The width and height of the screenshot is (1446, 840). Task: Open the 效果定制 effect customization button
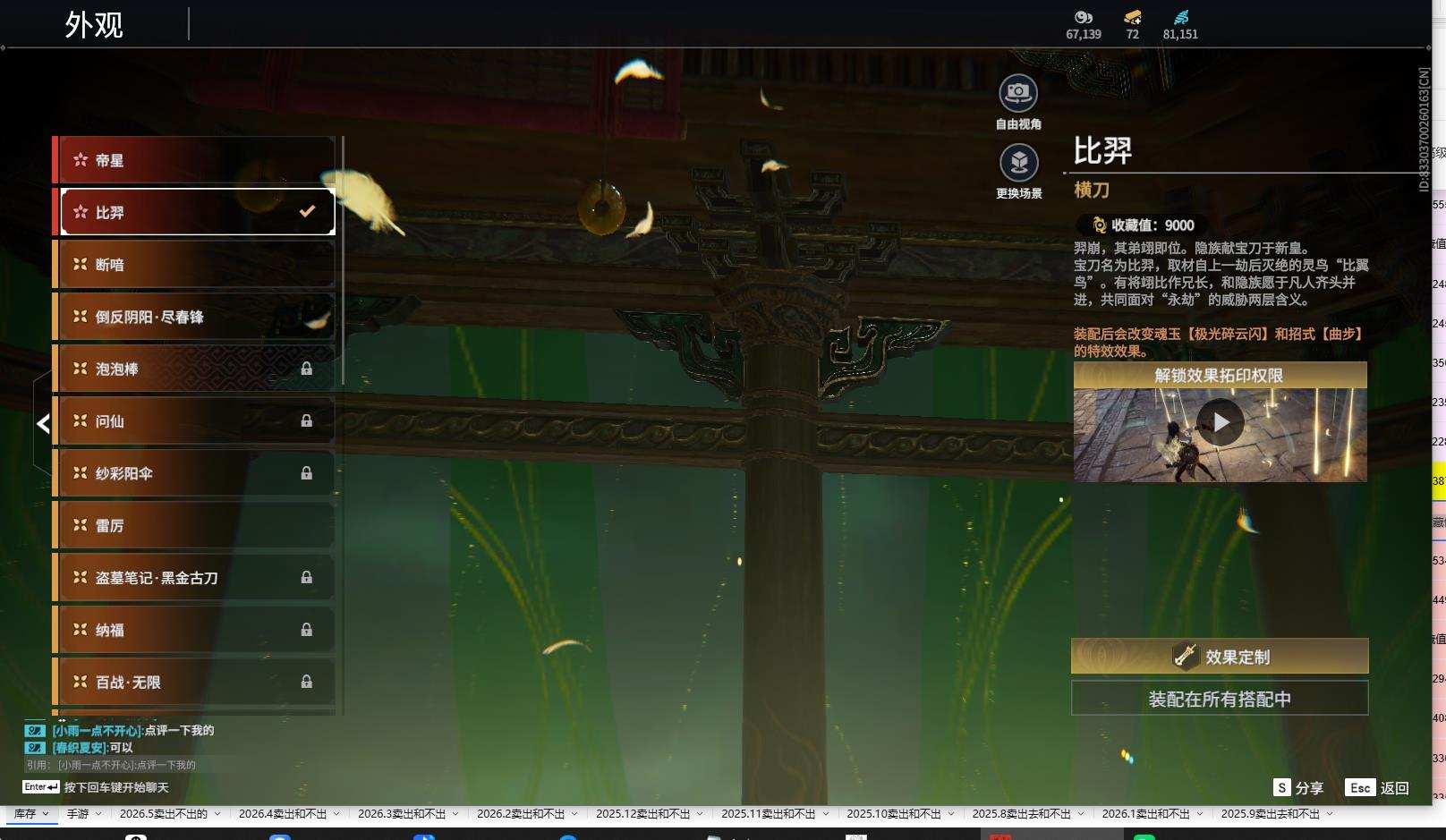[x=1220, y=656]
